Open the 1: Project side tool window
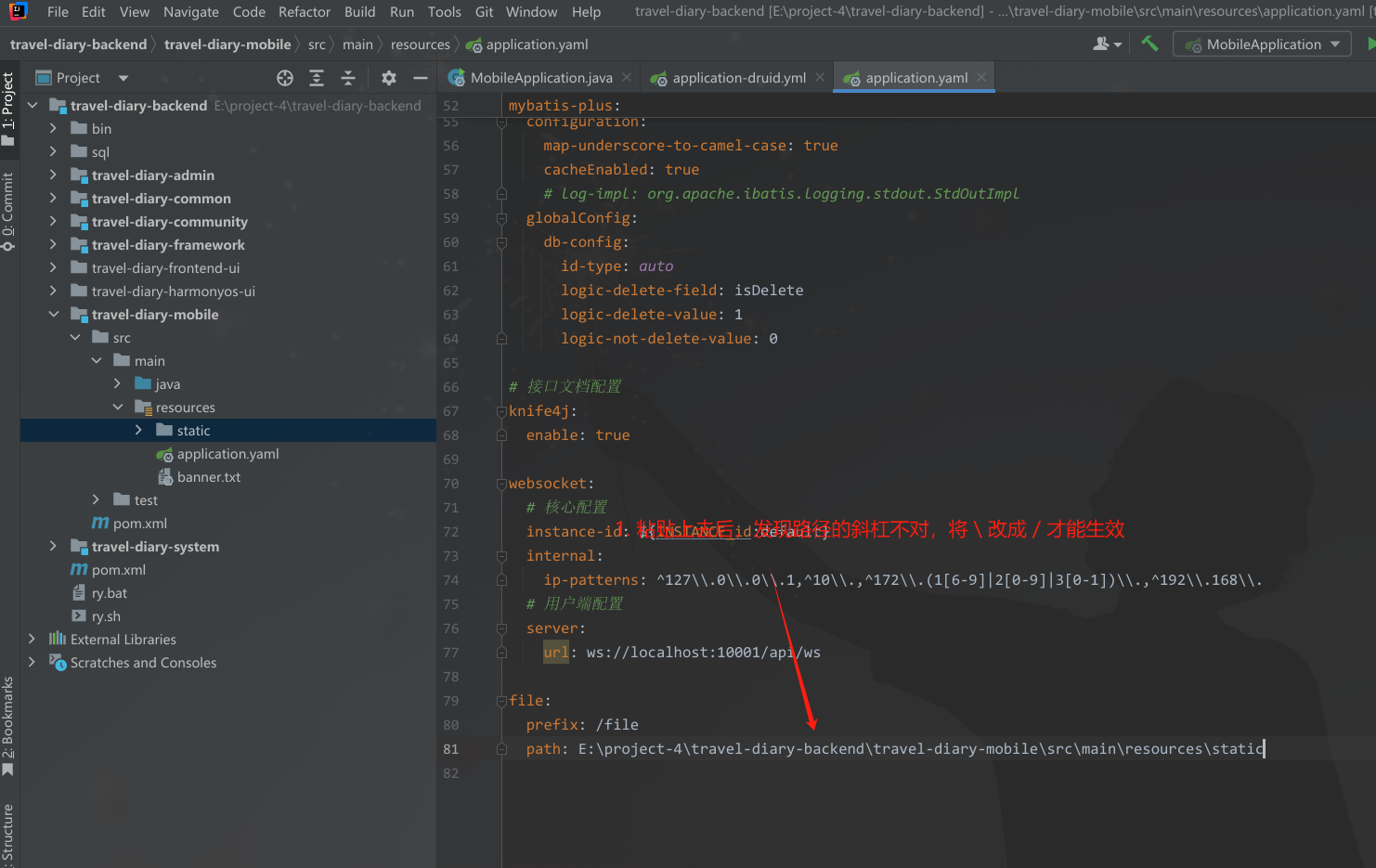 point(8,108)
